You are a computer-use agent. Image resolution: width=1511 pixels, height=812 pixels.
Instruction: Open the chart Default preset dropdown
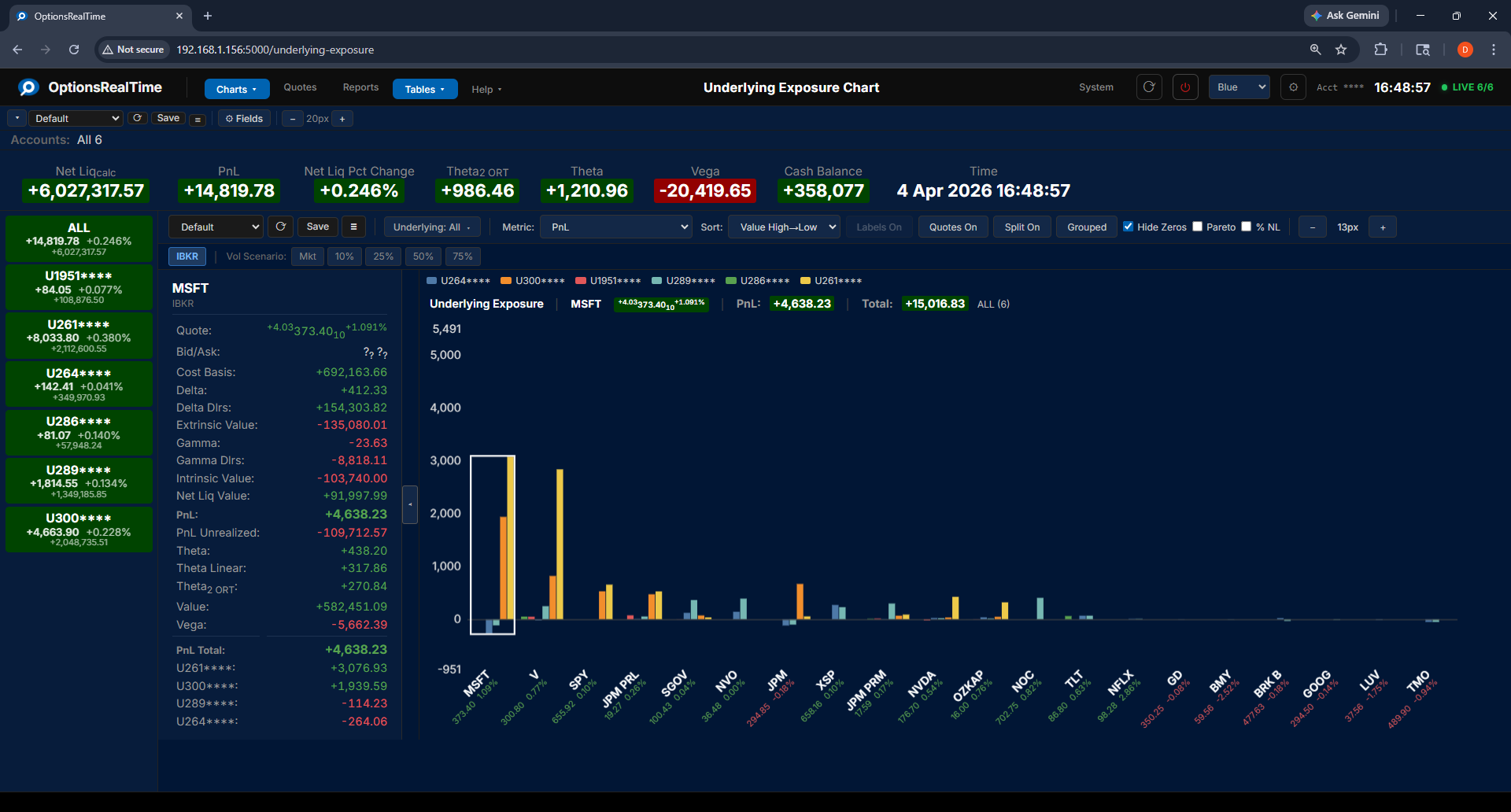point(216,227)
